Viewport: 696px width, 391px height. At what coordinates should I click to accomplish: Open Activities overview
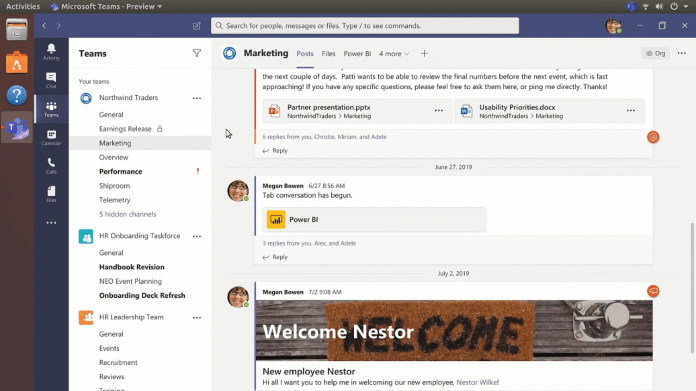23,6
